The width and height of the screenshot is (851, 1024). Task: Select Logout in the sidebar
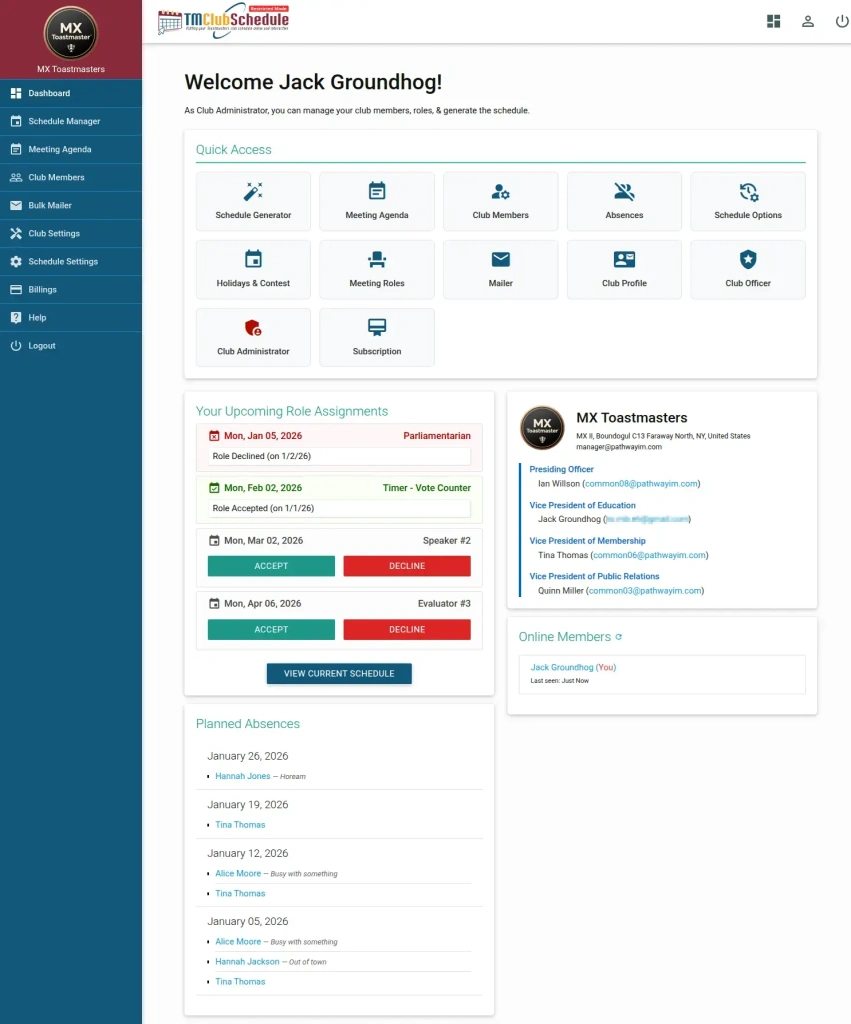[71, 346]
